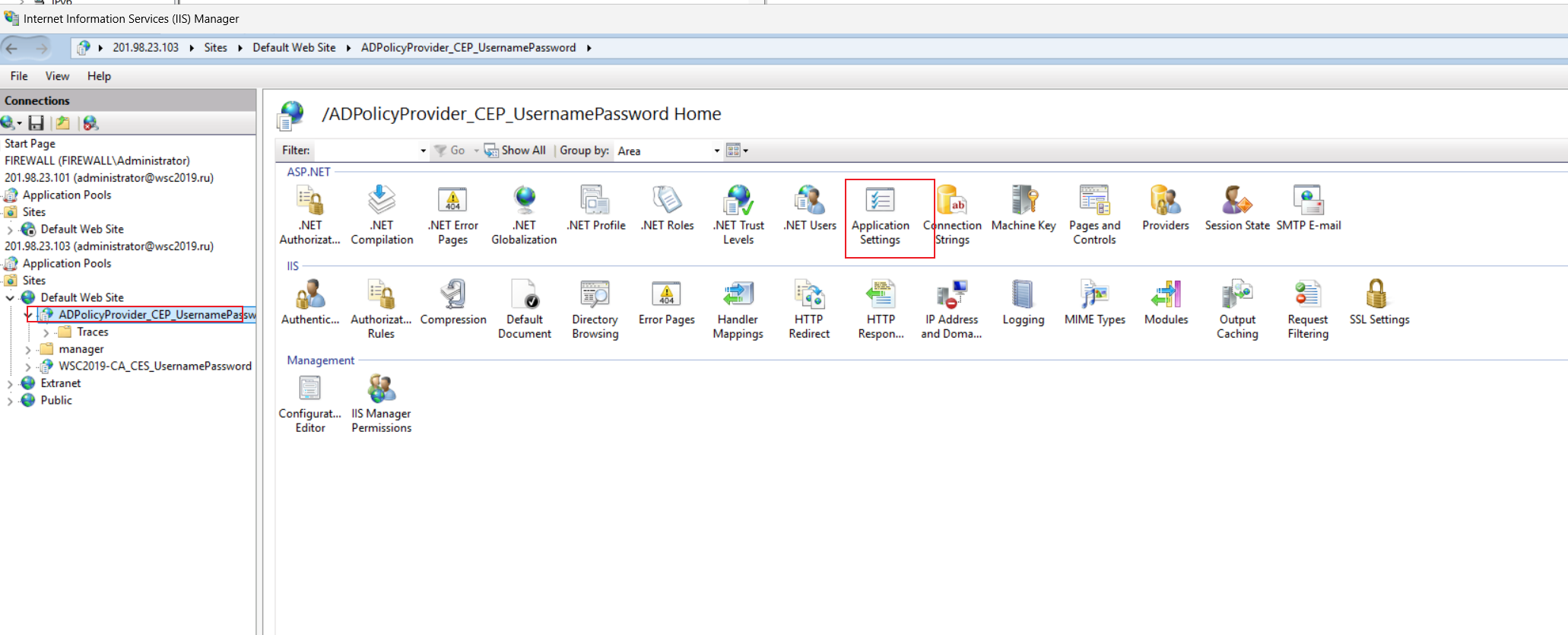The image size is (1568, 635).
Task: Open the Application Settings feature
Action: point(880,216)
